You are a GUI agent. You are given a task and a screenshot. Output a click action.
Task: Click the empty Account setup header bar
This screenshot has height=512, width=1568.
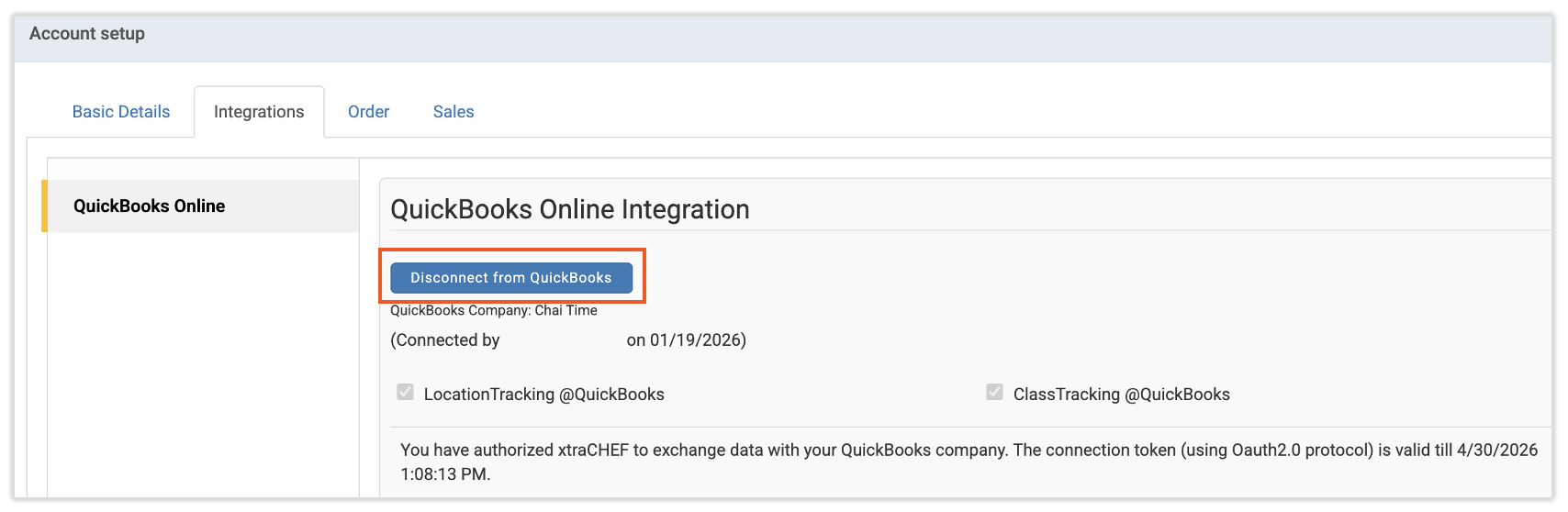826,37
